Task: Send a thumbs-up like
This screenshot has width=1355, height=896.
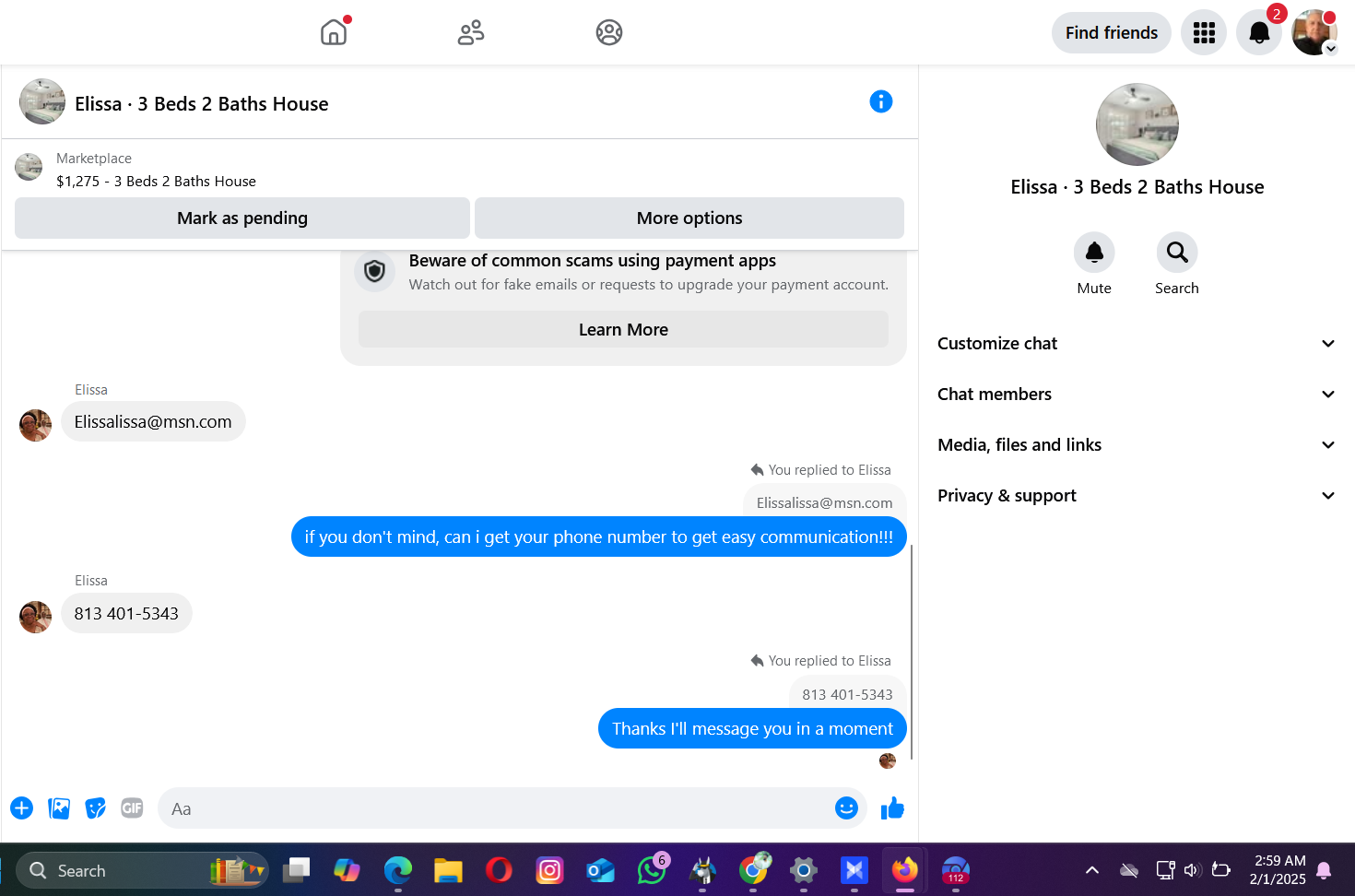Action: (x=892, y=808)
